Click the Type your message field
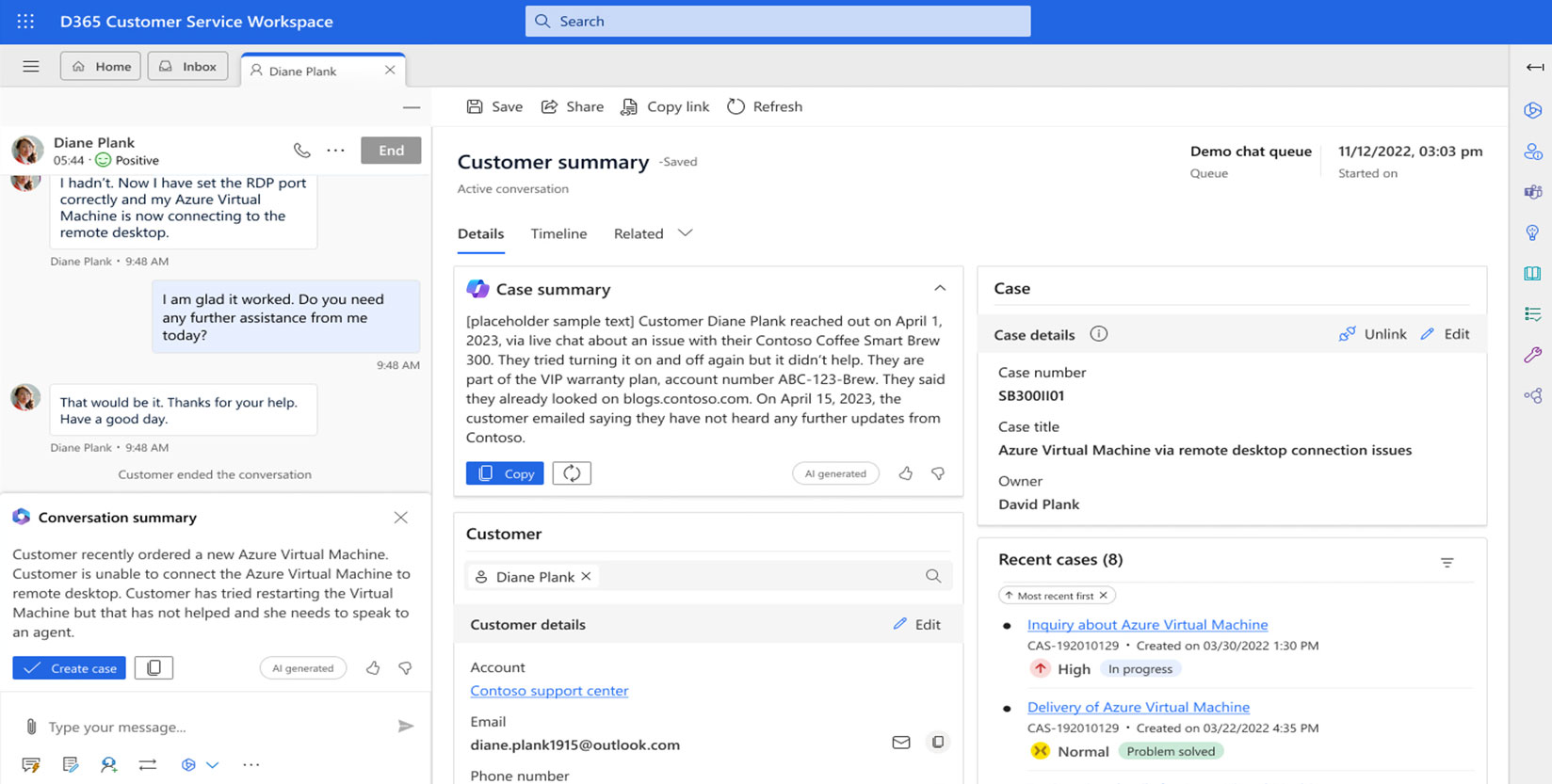The height and width of the screenshot is (784, 1552). click(x=217, y=727)
